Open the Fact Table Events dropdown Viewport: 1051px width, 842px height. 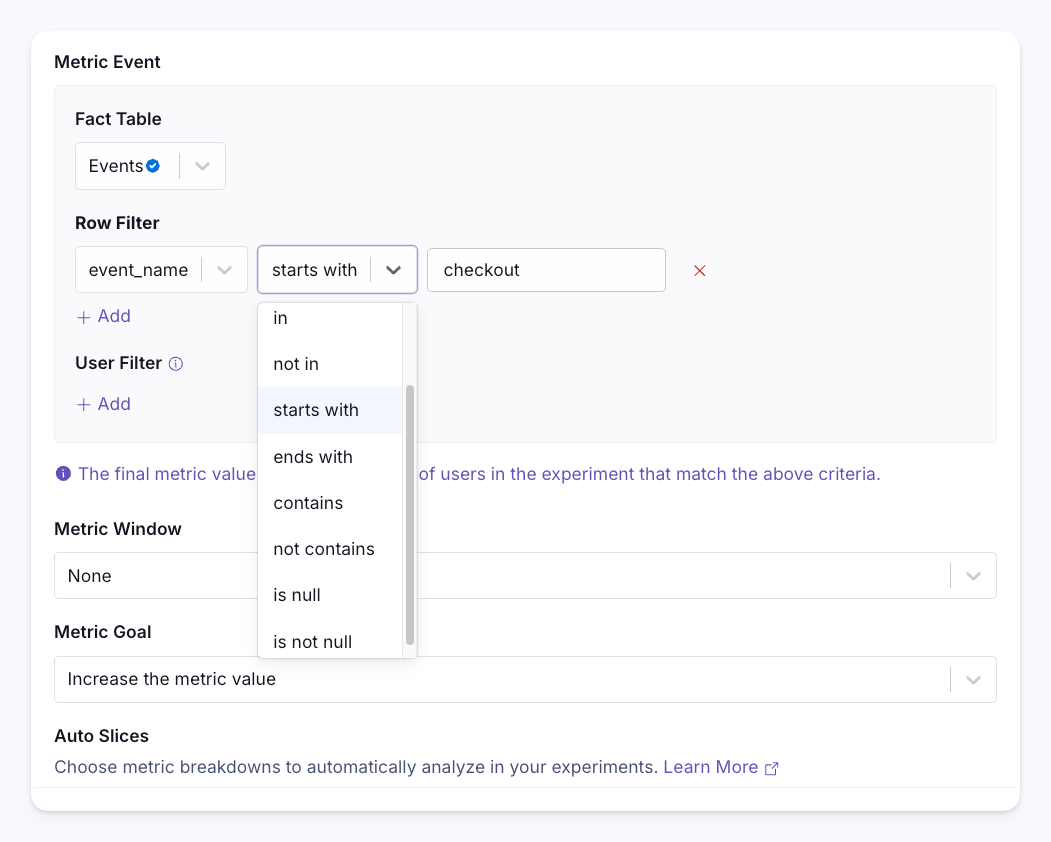[203, 166]
